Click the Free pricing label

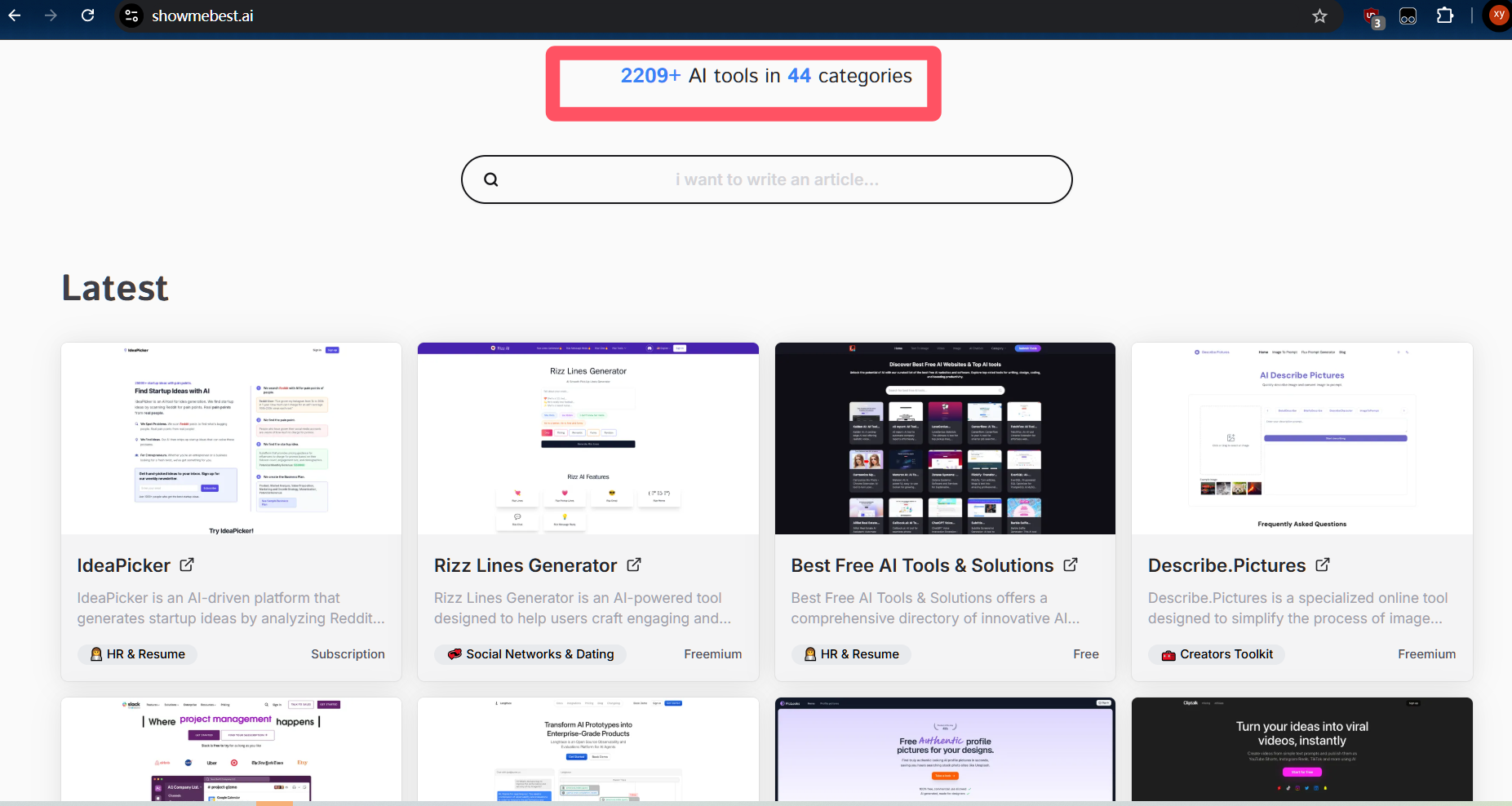tap(1086, 654)
